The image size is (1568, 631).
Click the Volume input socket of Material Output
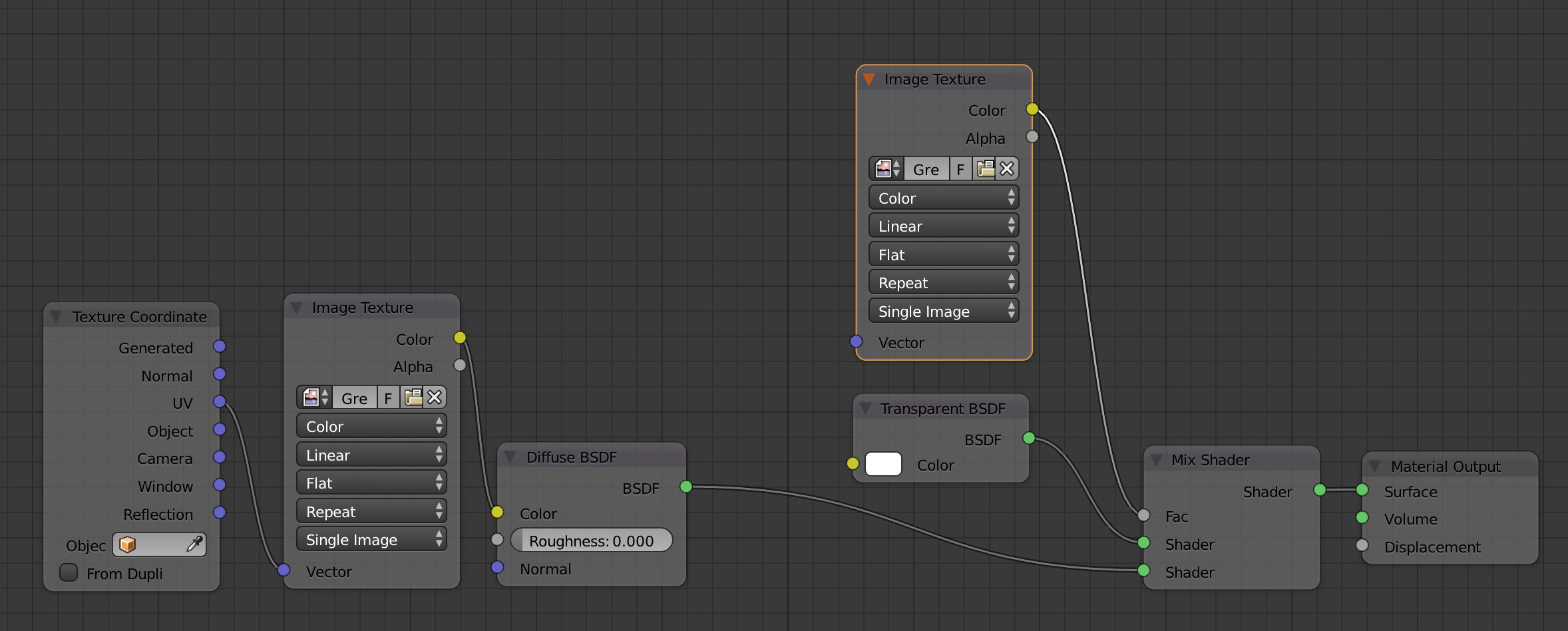coord(1362,517)
